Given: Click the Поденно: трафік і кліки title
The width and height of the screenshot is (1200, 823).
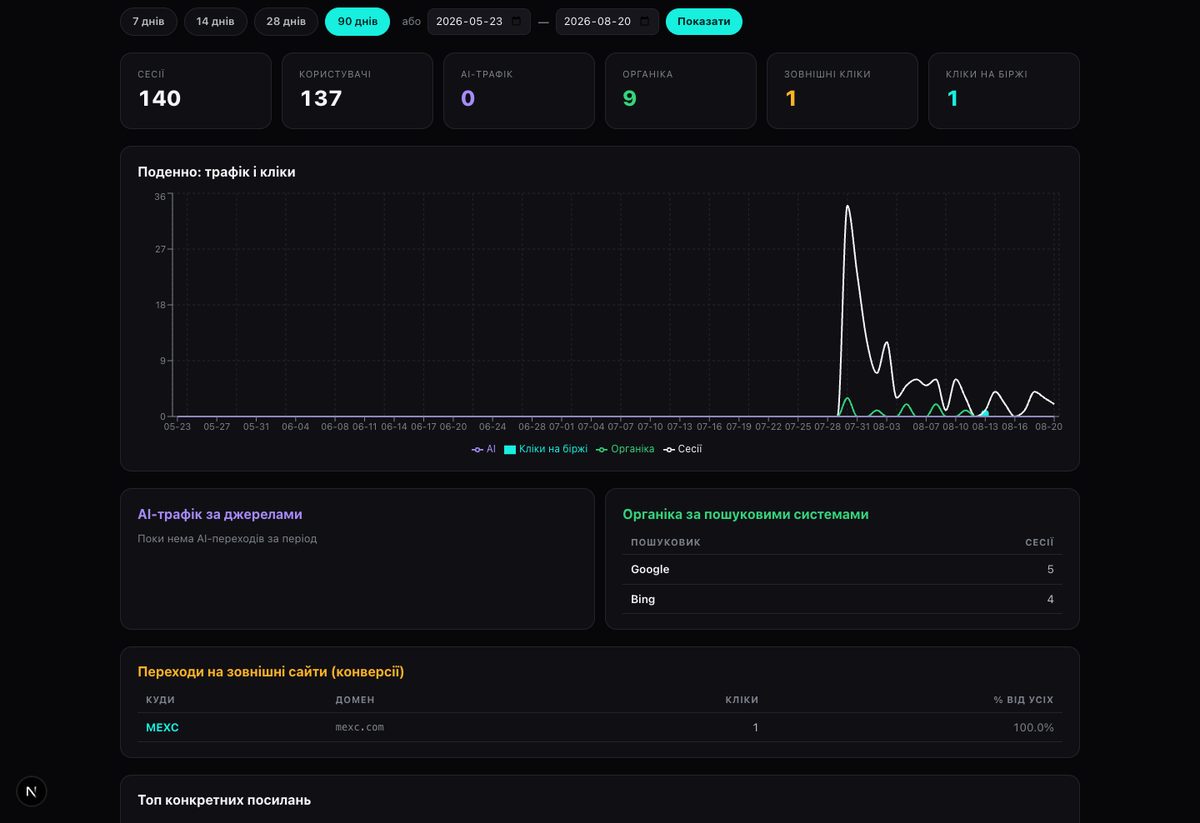Looking at the screenshot, I should pyautogui.click(x=217, y=172).
